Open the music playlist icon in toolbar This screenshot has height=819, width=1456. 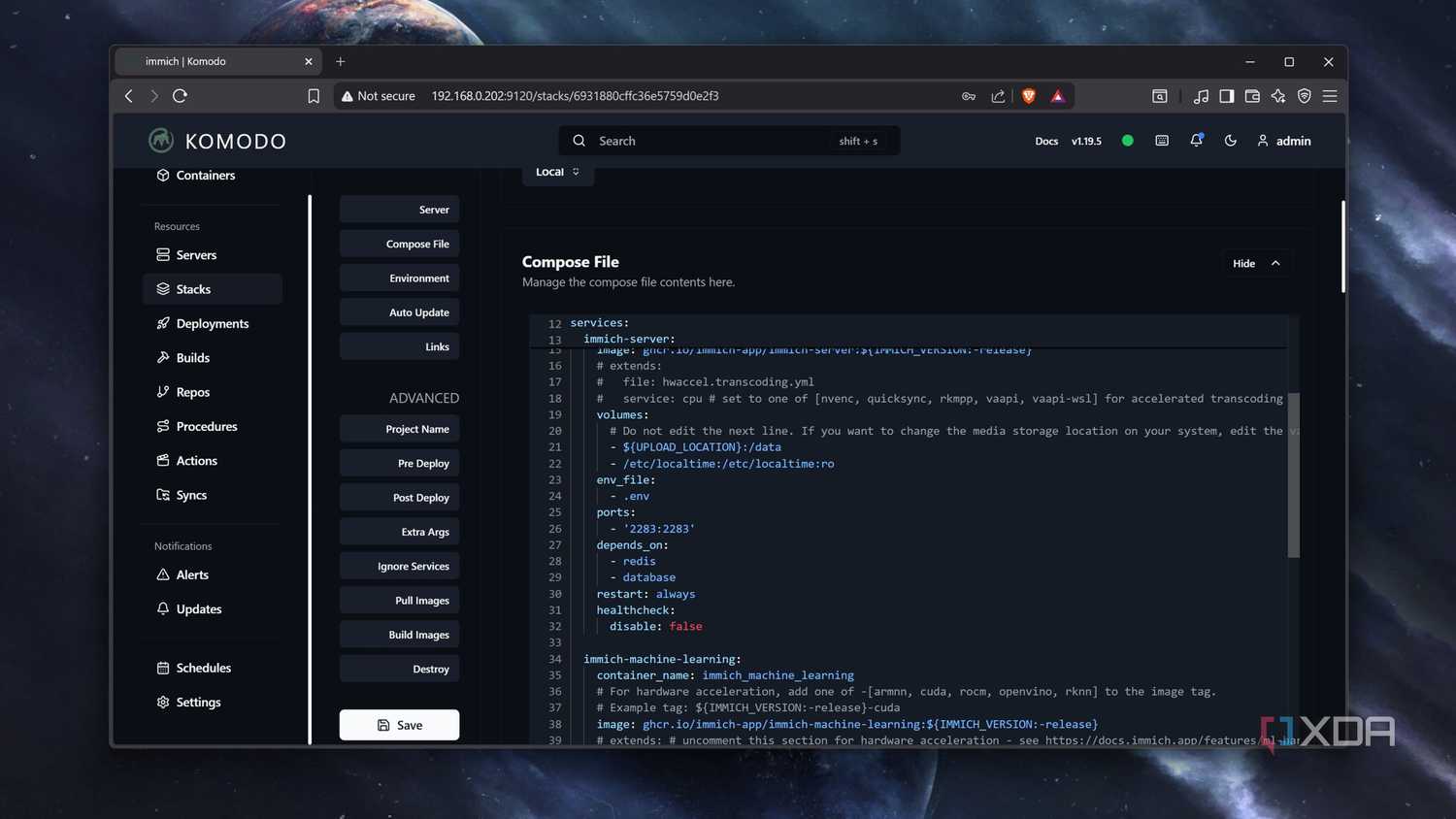click(1201, 96)
